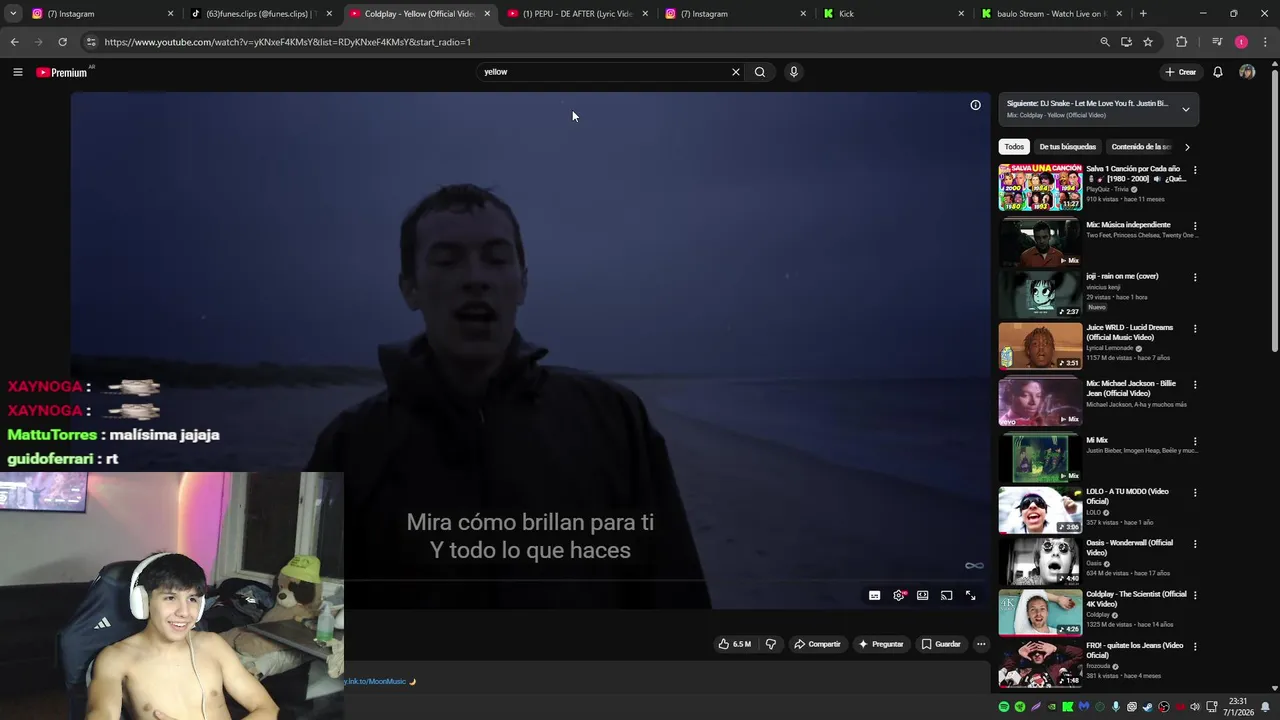The height and width of the screenshot is (720, 1280).
Task: Open more actions next to Guardar
Action: [x=981, y=644]
